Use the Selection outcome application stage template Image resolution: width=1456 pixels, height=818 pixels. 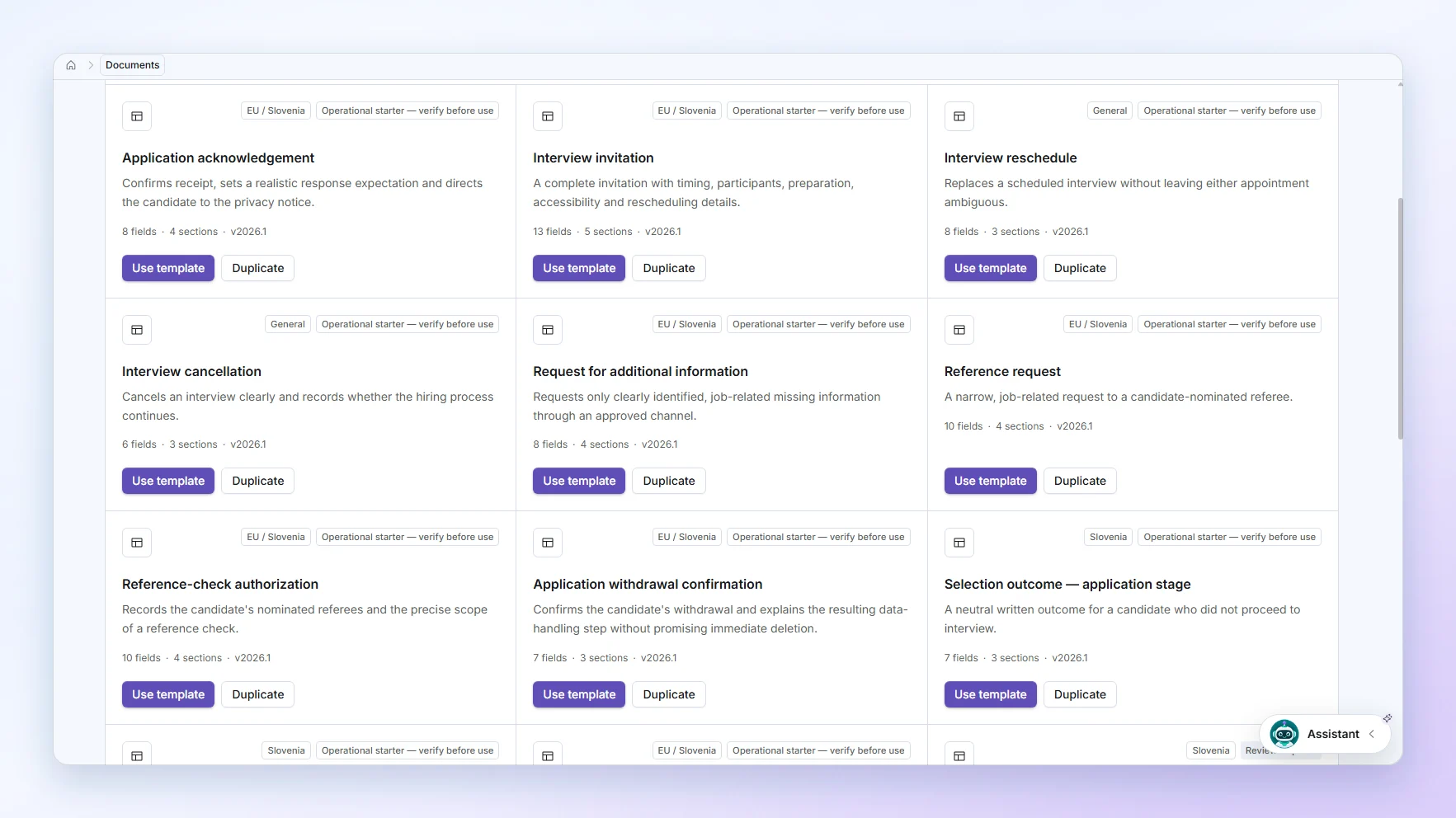pos(991,694)
